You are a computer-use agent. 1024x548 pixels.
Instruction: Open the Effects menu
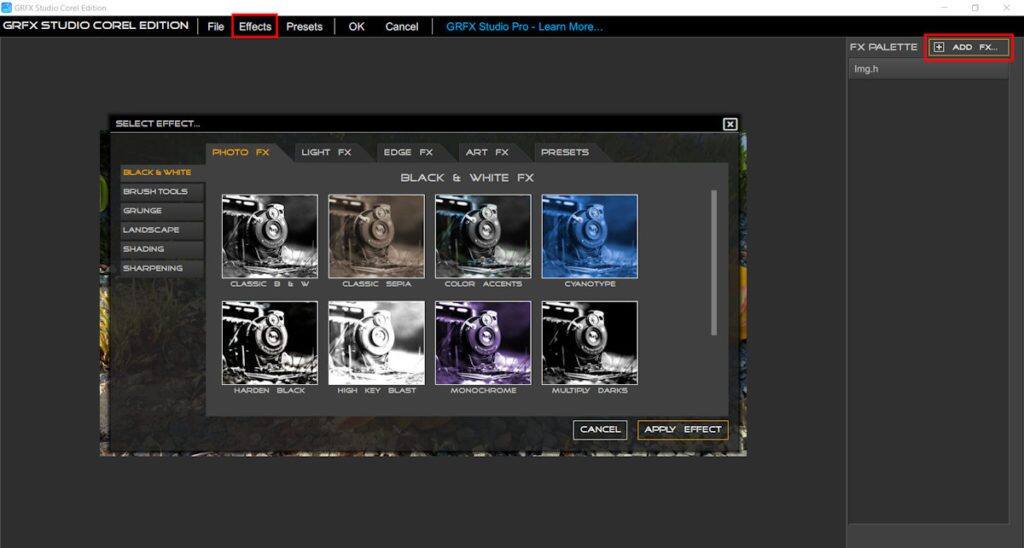coord(255,27)
